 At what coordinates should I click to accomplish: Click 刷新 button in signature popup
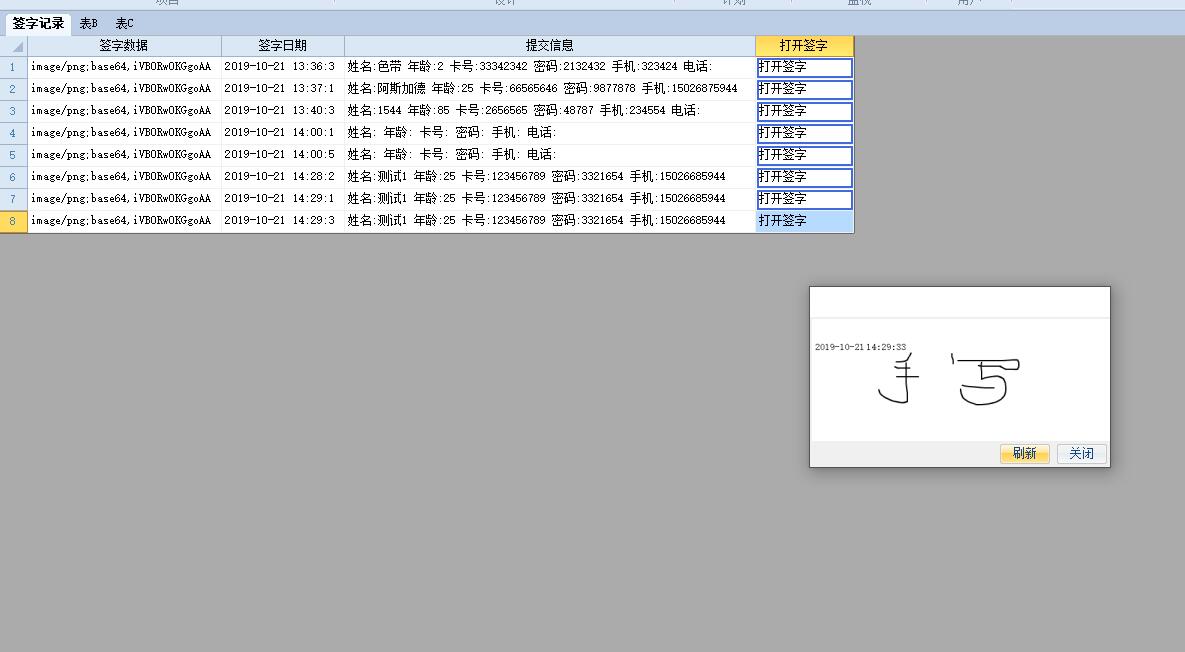(x=1025, y=453)
